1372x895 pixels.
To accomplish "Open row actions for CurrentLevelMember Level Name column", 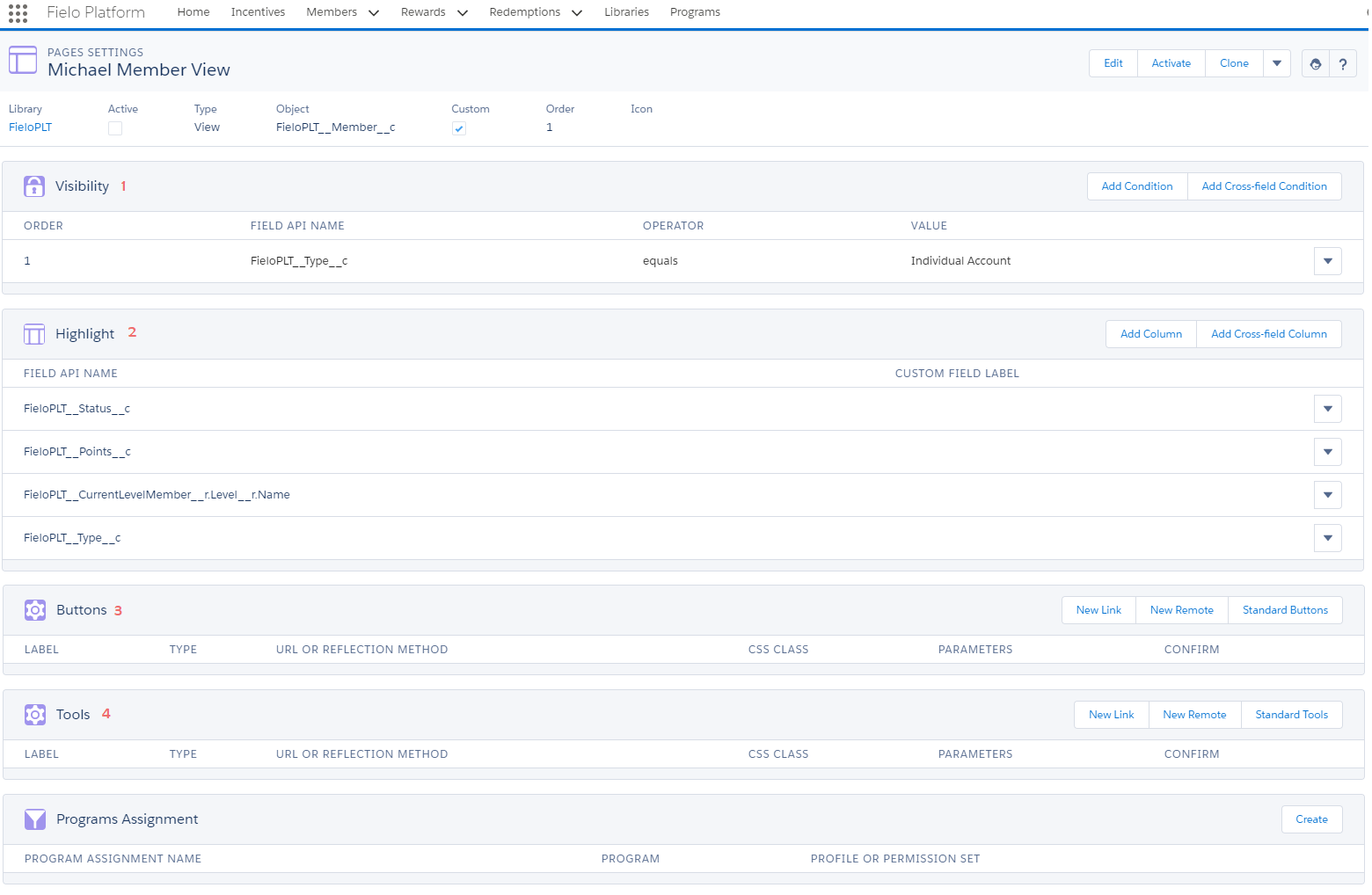I will [x=1328, y=495].
